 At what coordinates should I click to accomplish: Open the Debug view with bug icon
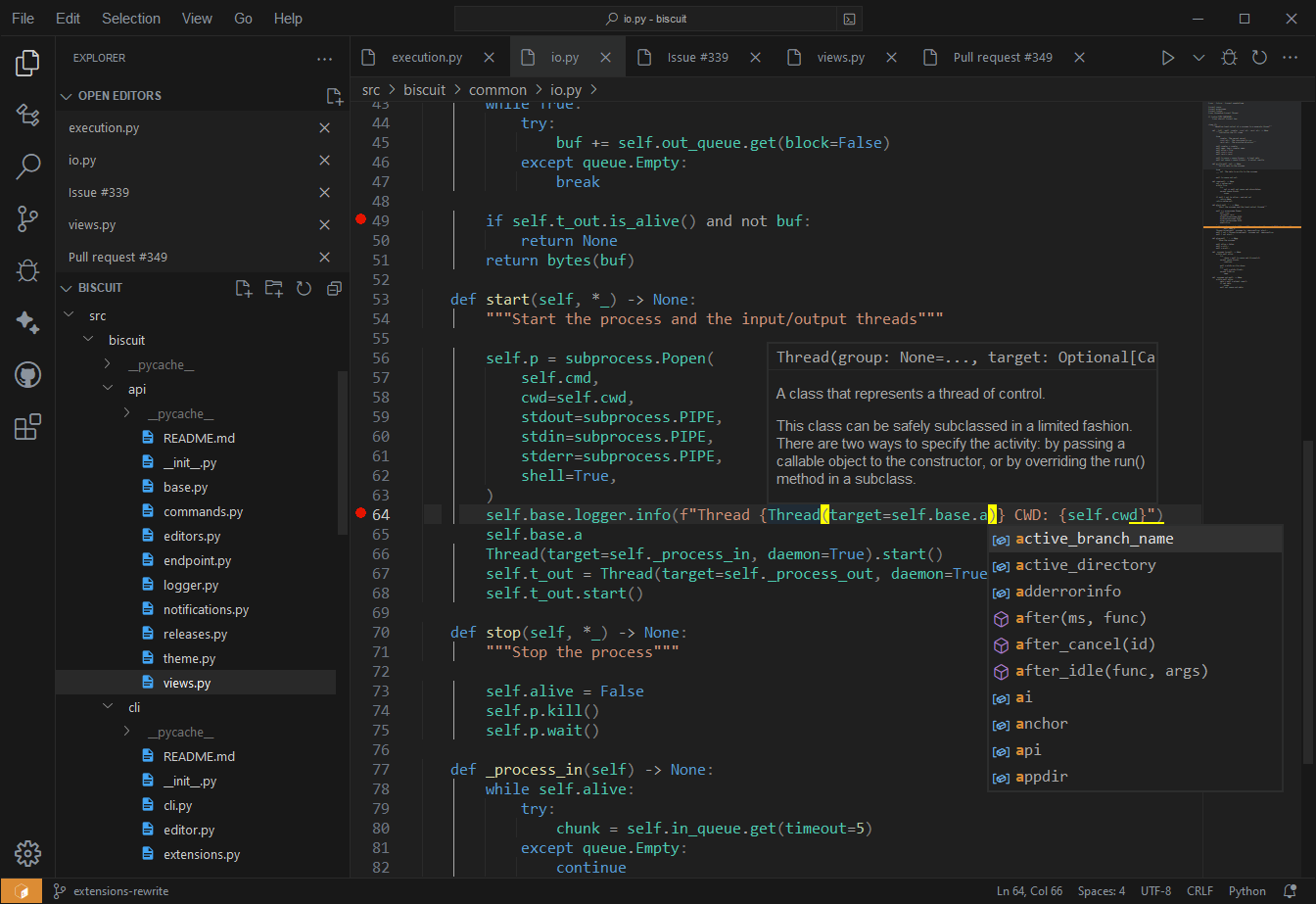pyautogui.click(x=27, y=270)
